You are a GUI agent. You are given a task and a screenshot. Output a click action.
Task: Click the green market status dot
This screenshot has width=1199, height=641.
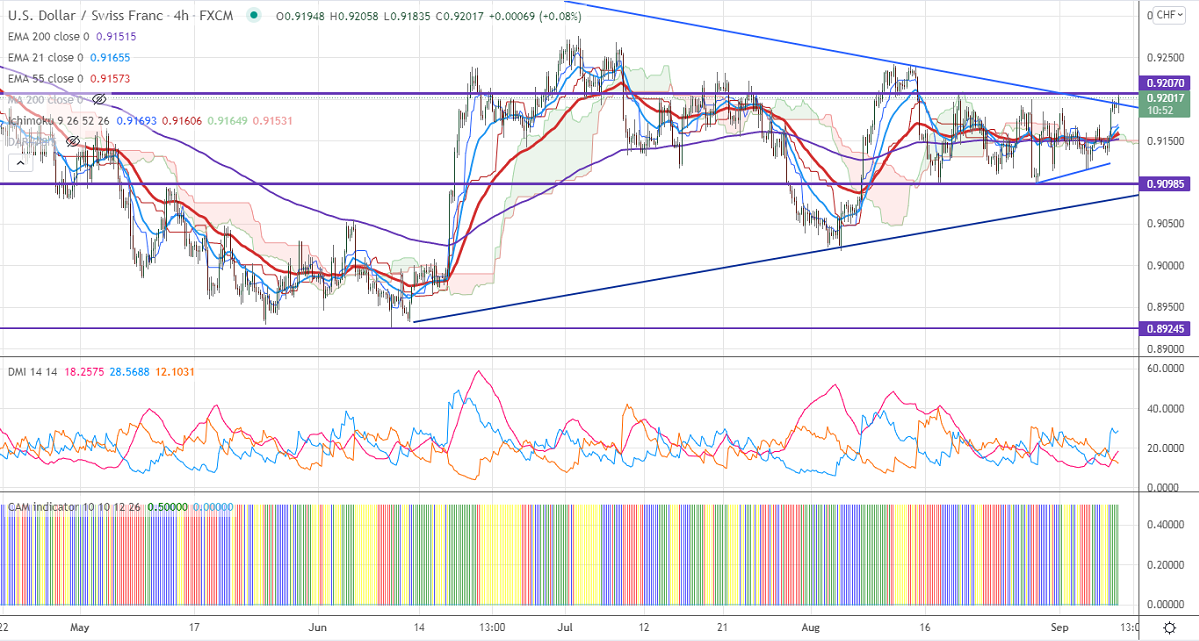coord(255,15)
